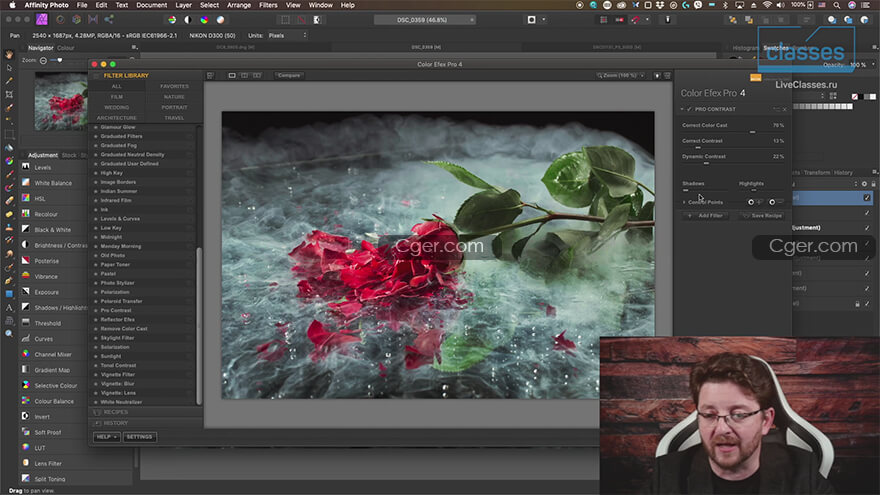The height and width of the screenshot is (495, 880).
Task: Select the Move arrow tool
Action: click(x=9, y=68)
